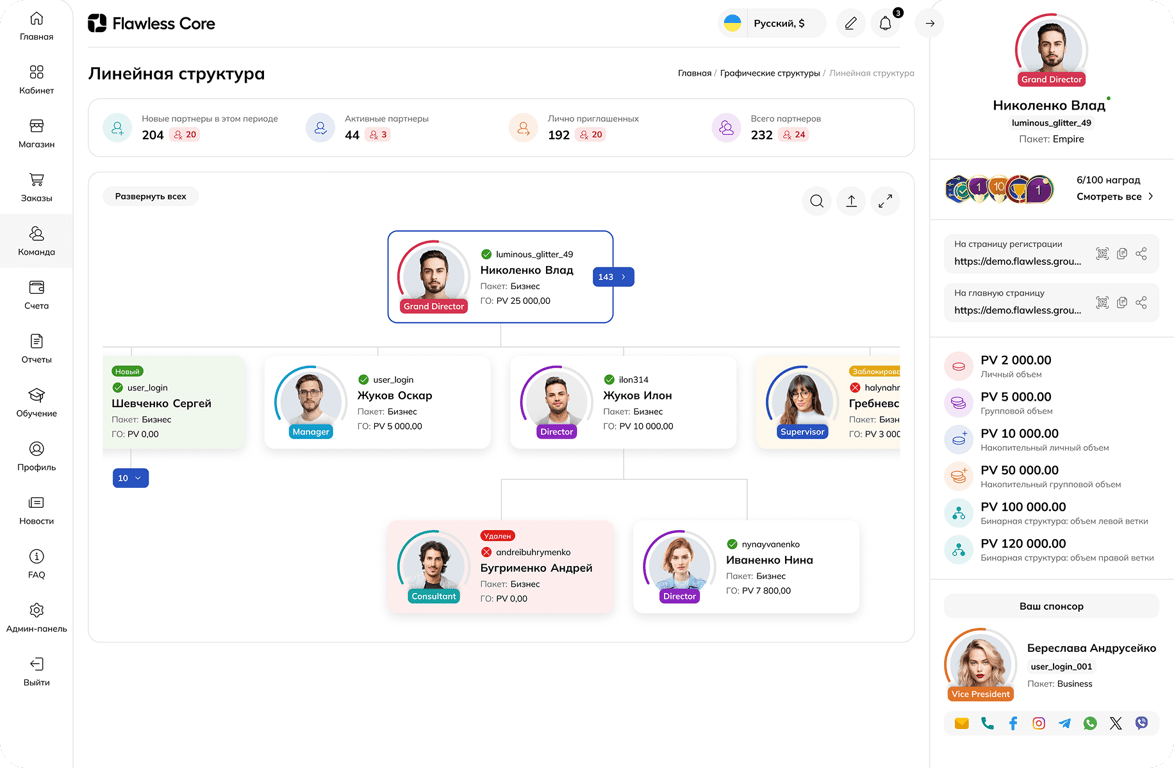The height and width of the screenshot is (768, 1174).
Task: Click Иваненко Нина avatar
Action: tap(678, 566)
